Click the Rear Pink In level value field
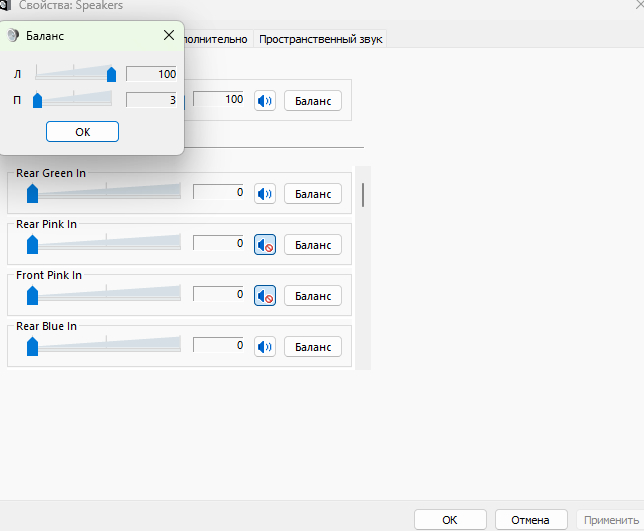 219,243
